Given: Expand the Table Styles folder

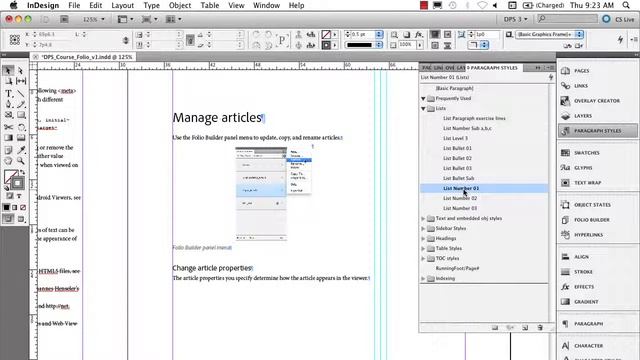Looking at the screenshot, I should point(423,249).
